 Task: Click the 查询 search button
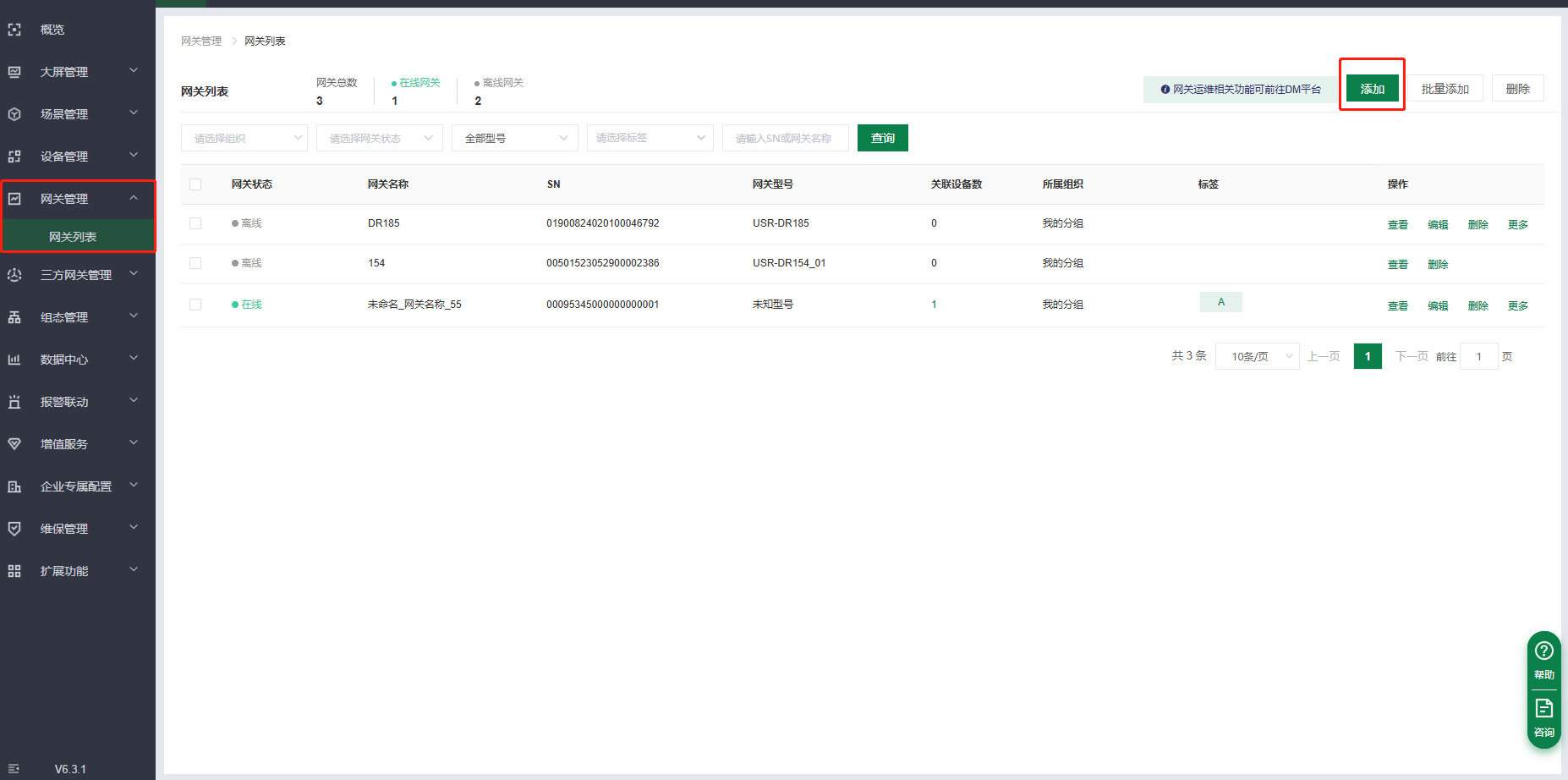point(882,138)
